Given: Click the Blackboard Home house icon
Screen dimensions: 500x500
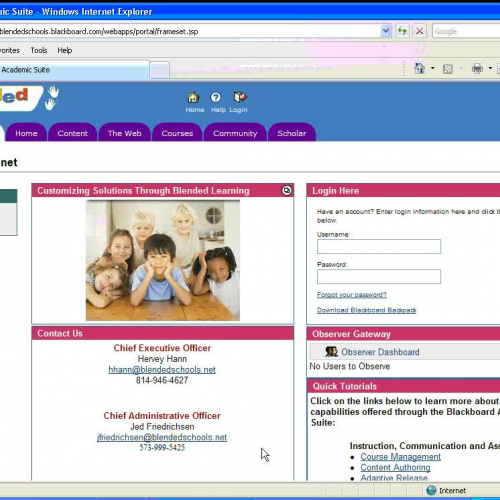Looking at the screenshot, I should coord(193,97).
